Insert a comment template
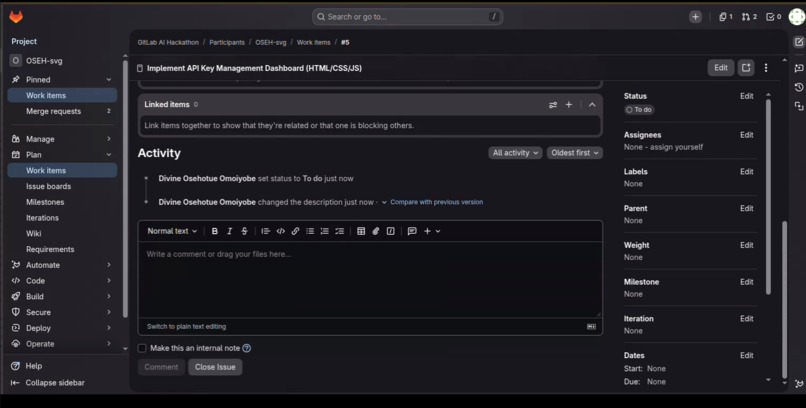Image resolution: width=806 pixels, height=408 pixels. 412,231
